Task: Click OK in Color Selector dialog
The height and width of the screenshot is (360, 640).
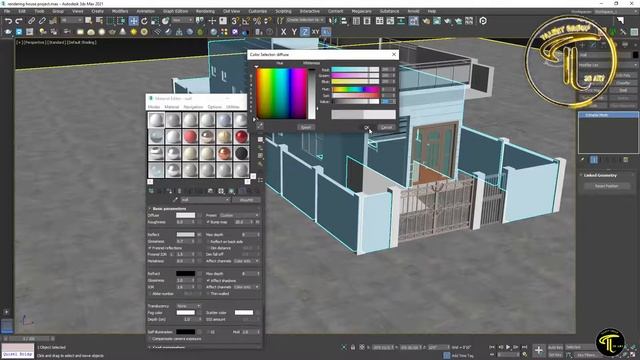Action: tap(366, 127)
